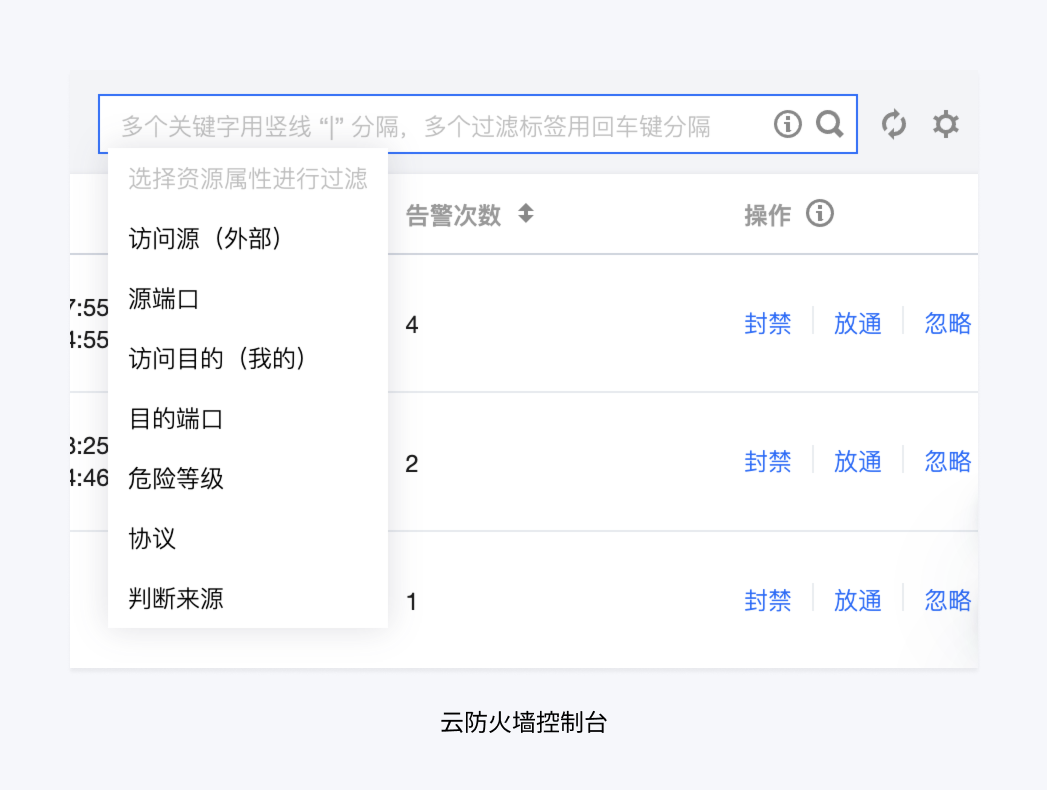Viewport: 1047px width, 790px height.
Task: Select 协议 filter option
Action: [152, 538]
